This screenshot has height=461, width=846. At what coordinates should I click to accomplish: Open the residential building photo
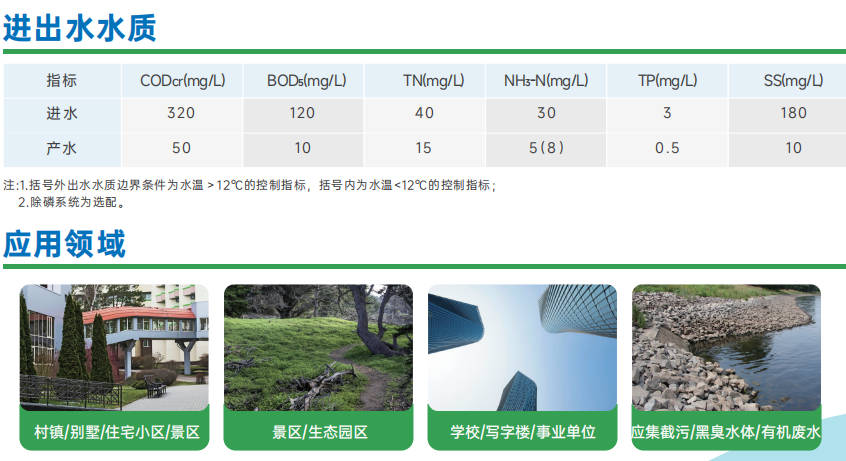coord(114,348)
